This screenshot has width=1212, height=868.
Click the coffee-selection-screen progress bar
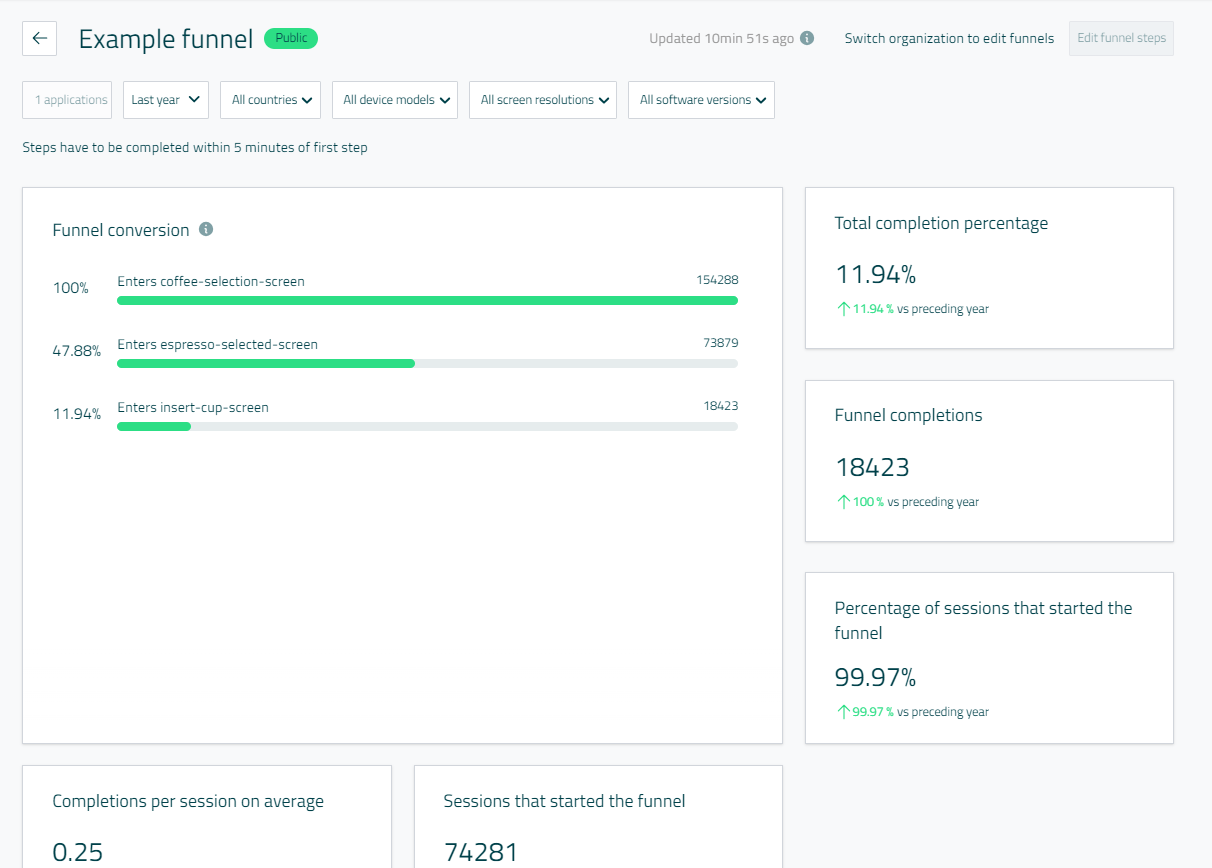(427, 300)
